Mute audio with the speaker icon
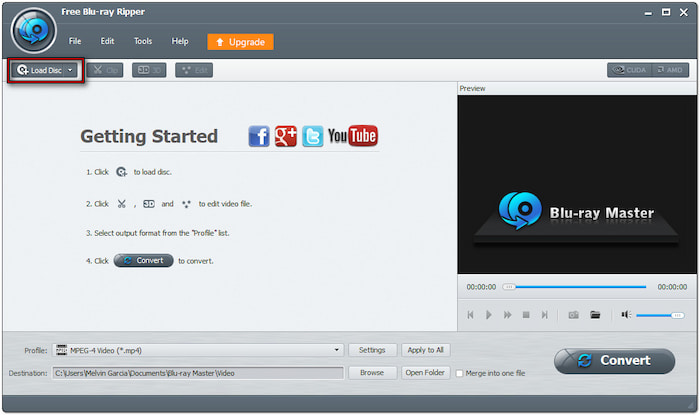This screenshot has height=415, width=700. tap(626, 315)
